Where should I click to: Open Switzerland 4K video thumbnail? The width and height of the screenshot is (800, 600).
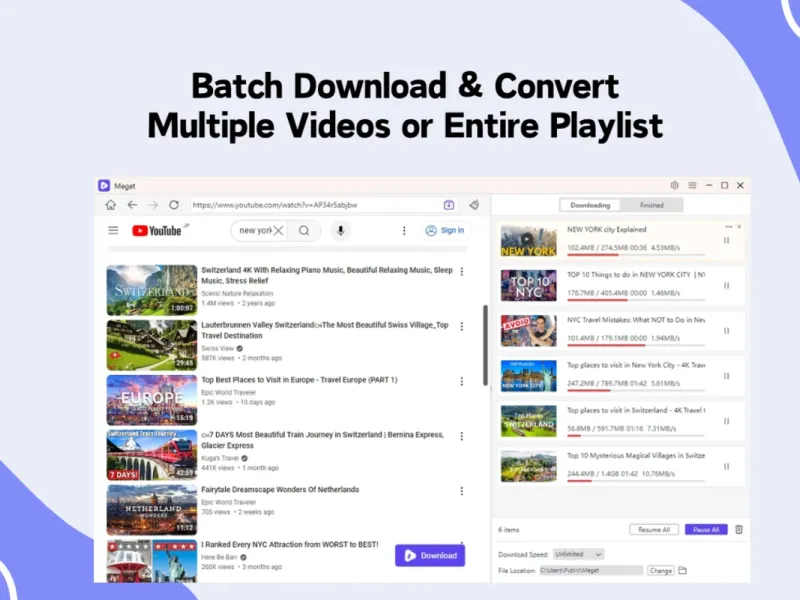coord(152,290)
